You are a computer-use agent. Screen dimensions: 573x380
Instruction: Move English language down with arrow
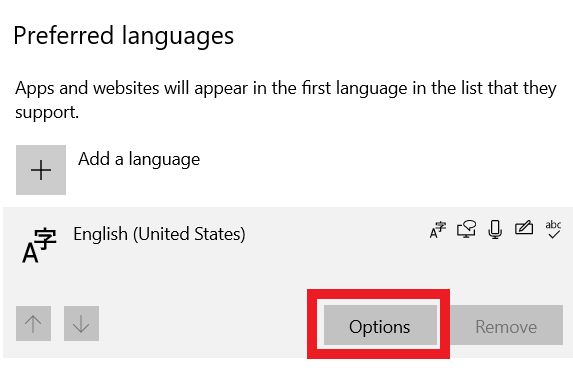[x=81, y=323]
